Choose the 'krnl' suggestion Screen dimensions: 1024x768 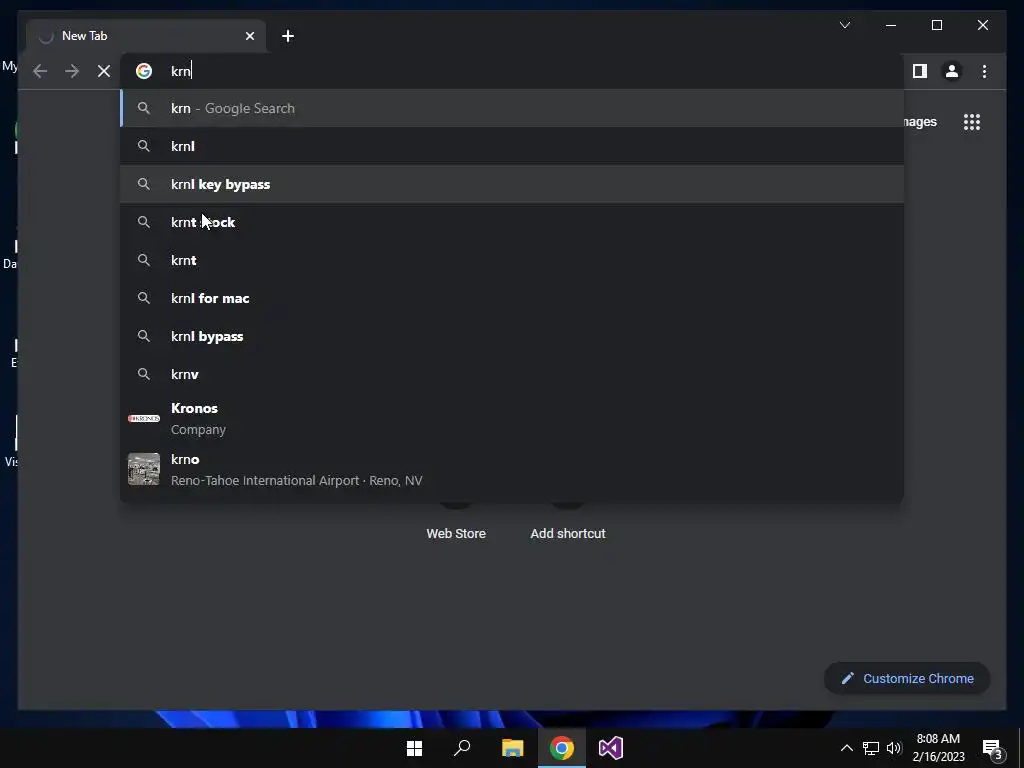[x=512, y=146]
